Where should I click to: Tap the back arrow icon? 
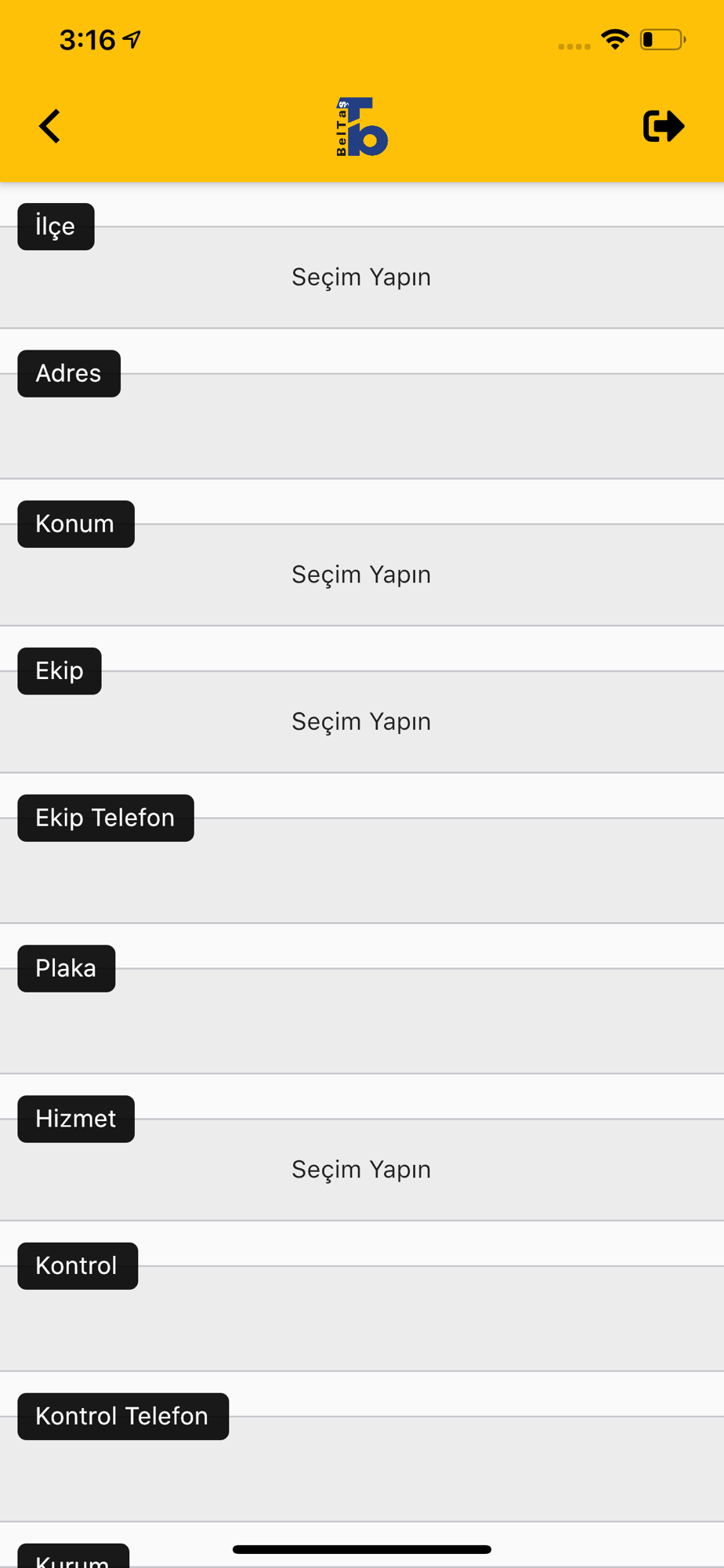click(x=49, y=126)
